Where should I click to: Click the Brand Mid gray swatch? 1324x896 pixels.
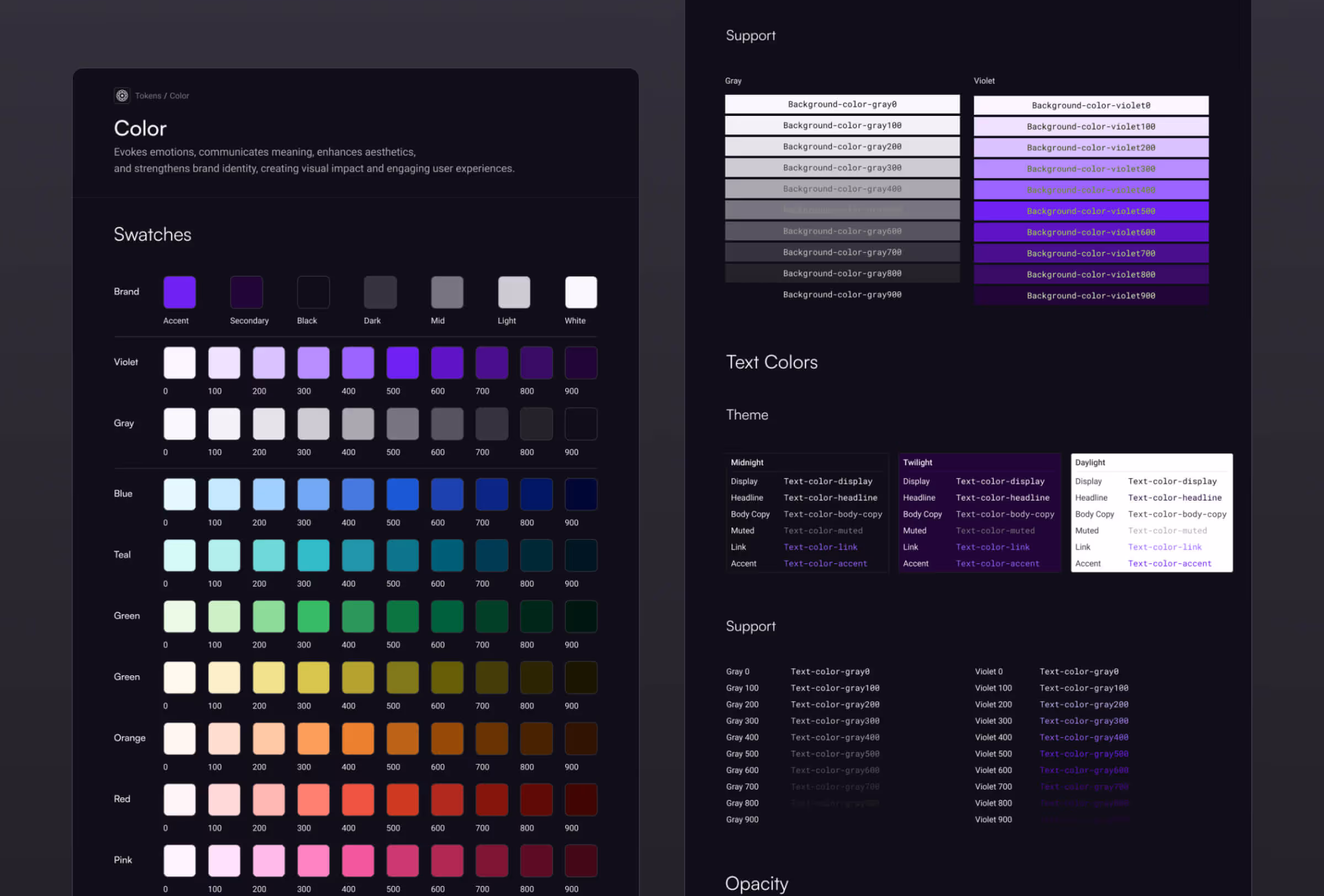(447, 292)
